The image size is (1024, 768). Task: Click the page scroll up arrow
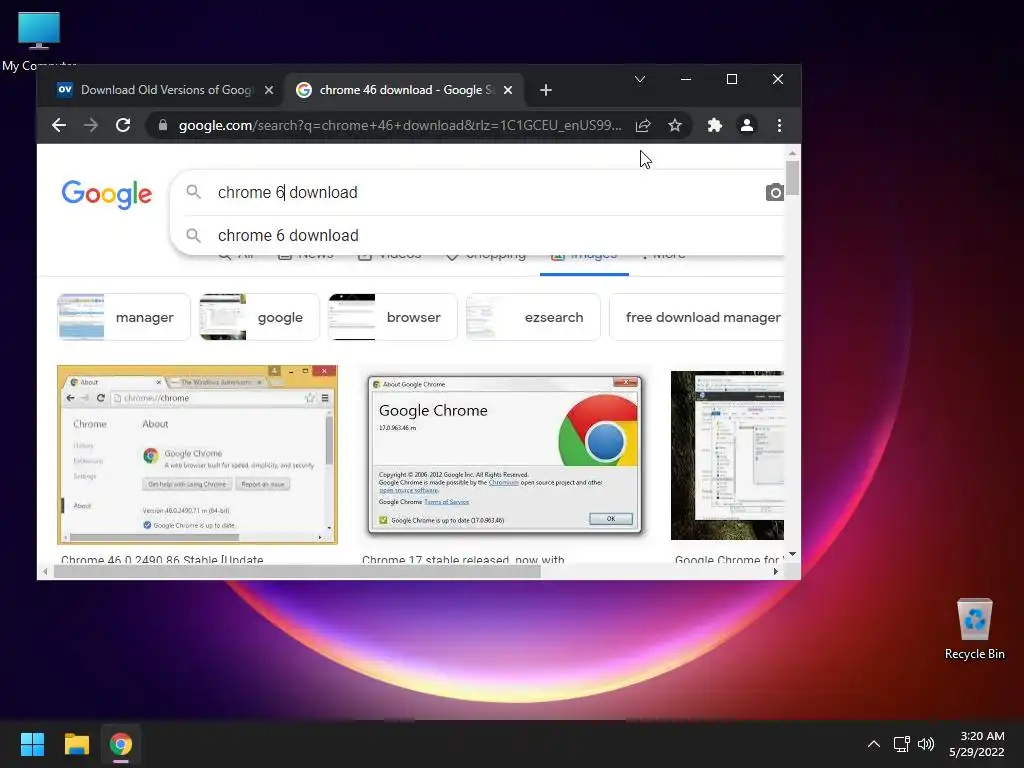click(x=792, y=153)
